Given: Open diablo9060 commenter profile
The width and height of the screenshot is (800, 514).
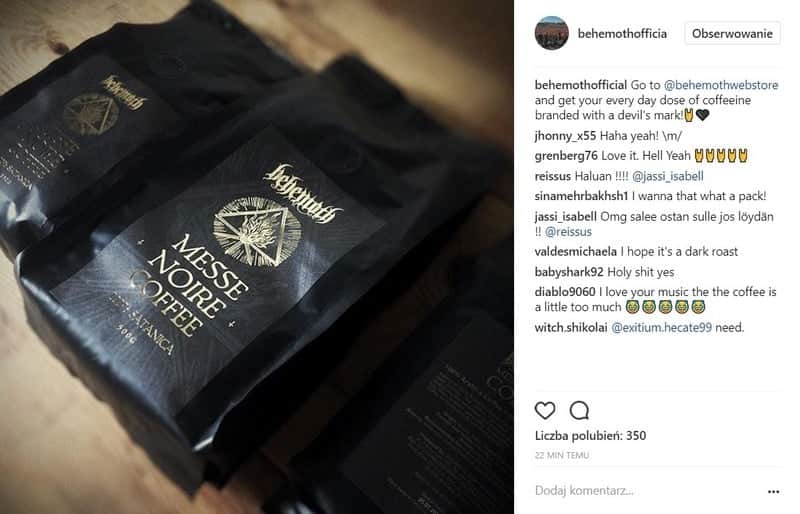Looking at the screenshot, I should 565,292.
